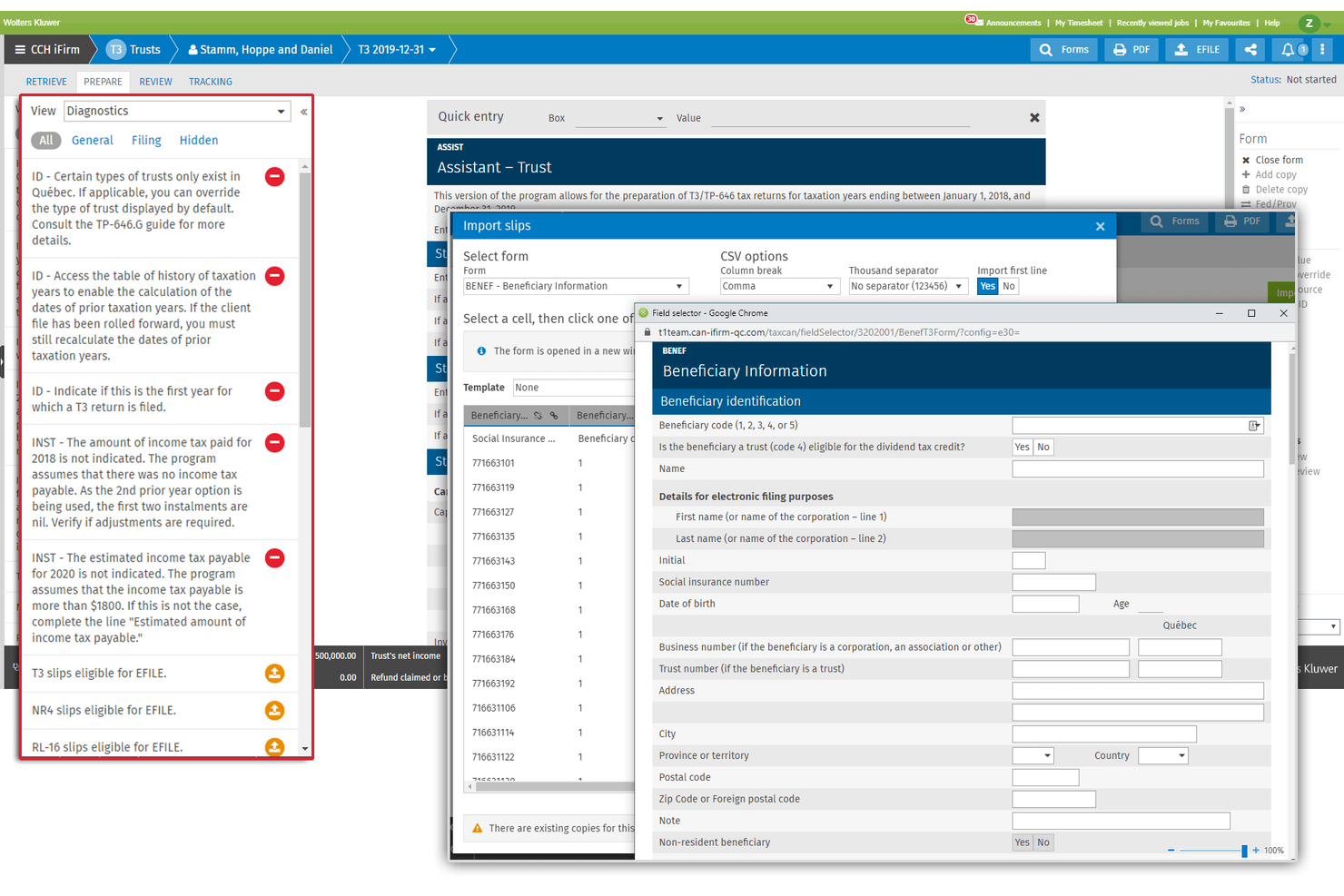Screen dimensions: 1344x896
Task: Select No for dividend tax credit eligibility
Action: tap(1043, 448)
